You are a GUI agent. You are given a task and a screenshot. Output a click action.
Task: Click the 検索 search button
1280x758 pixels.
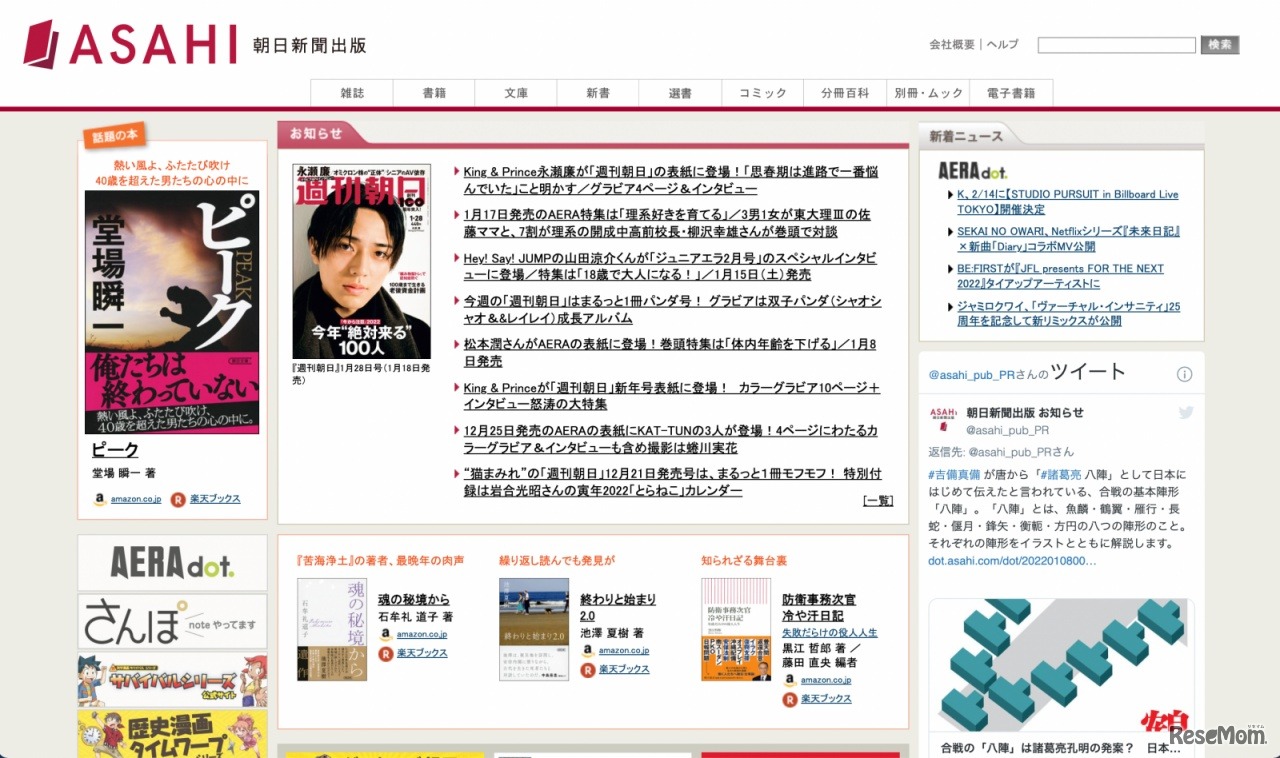tap(1220, 45)
